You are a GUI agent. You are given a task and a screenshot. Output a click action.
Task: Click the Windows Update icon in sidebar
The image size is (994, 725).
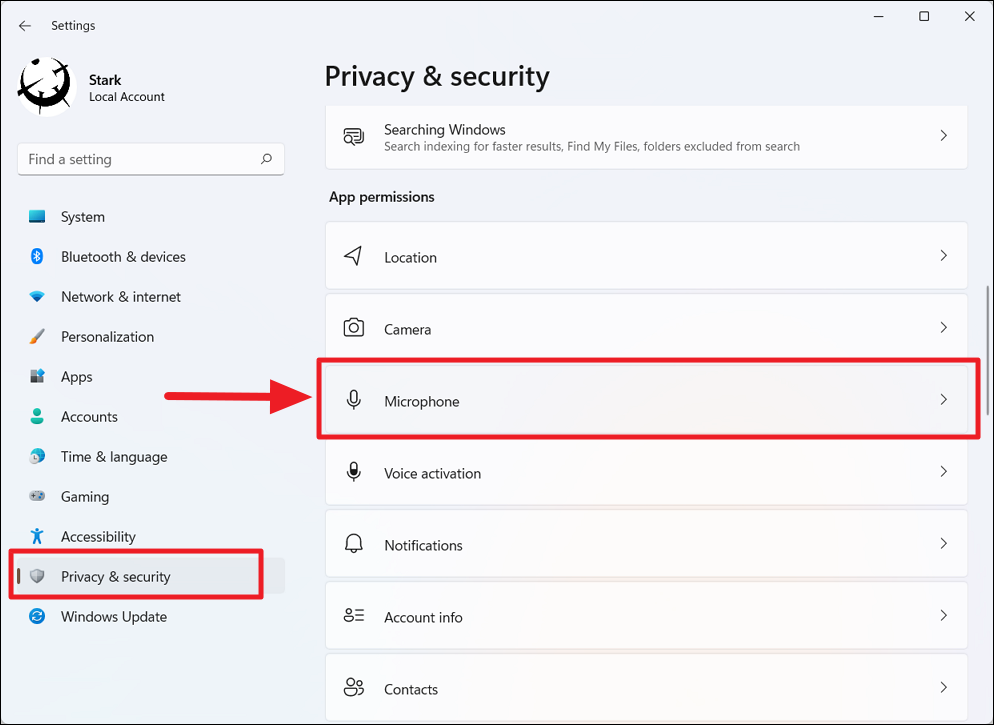[x=38, y=616]
